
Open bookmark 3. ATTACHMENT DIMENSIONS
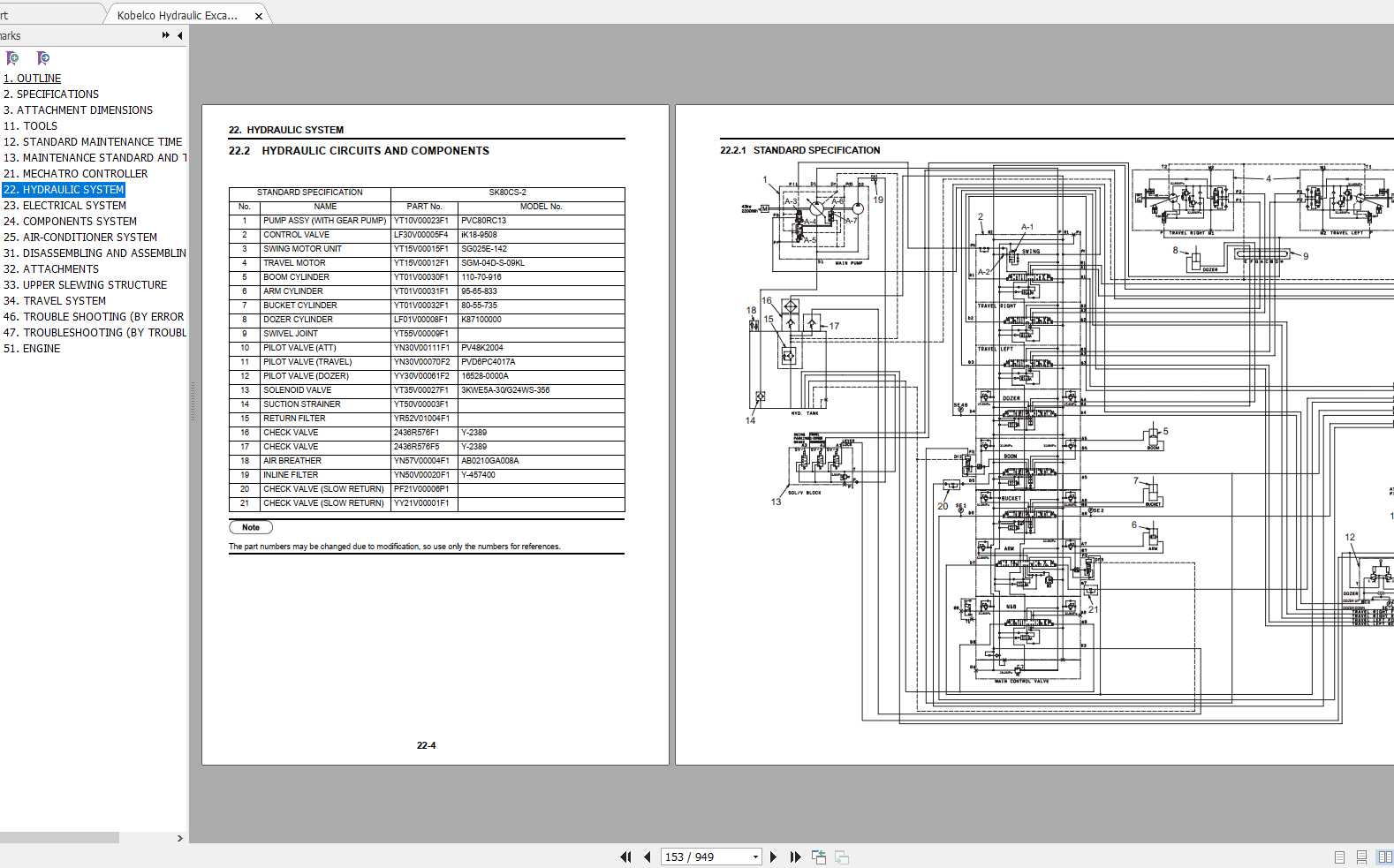click(x=78, y=110)
